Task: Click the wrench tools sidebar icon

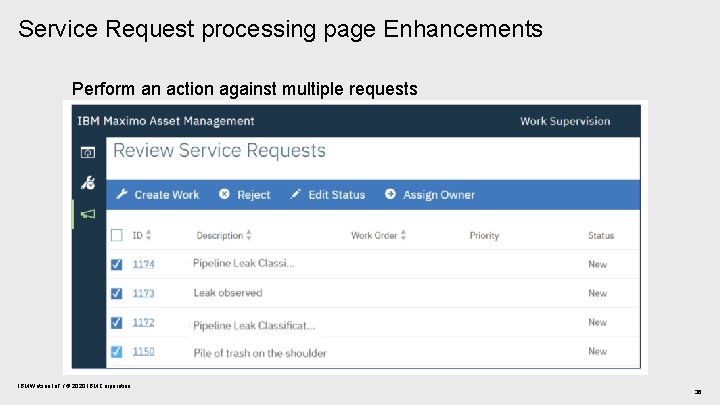Action: pyautogui.click(x=88, y=183)
